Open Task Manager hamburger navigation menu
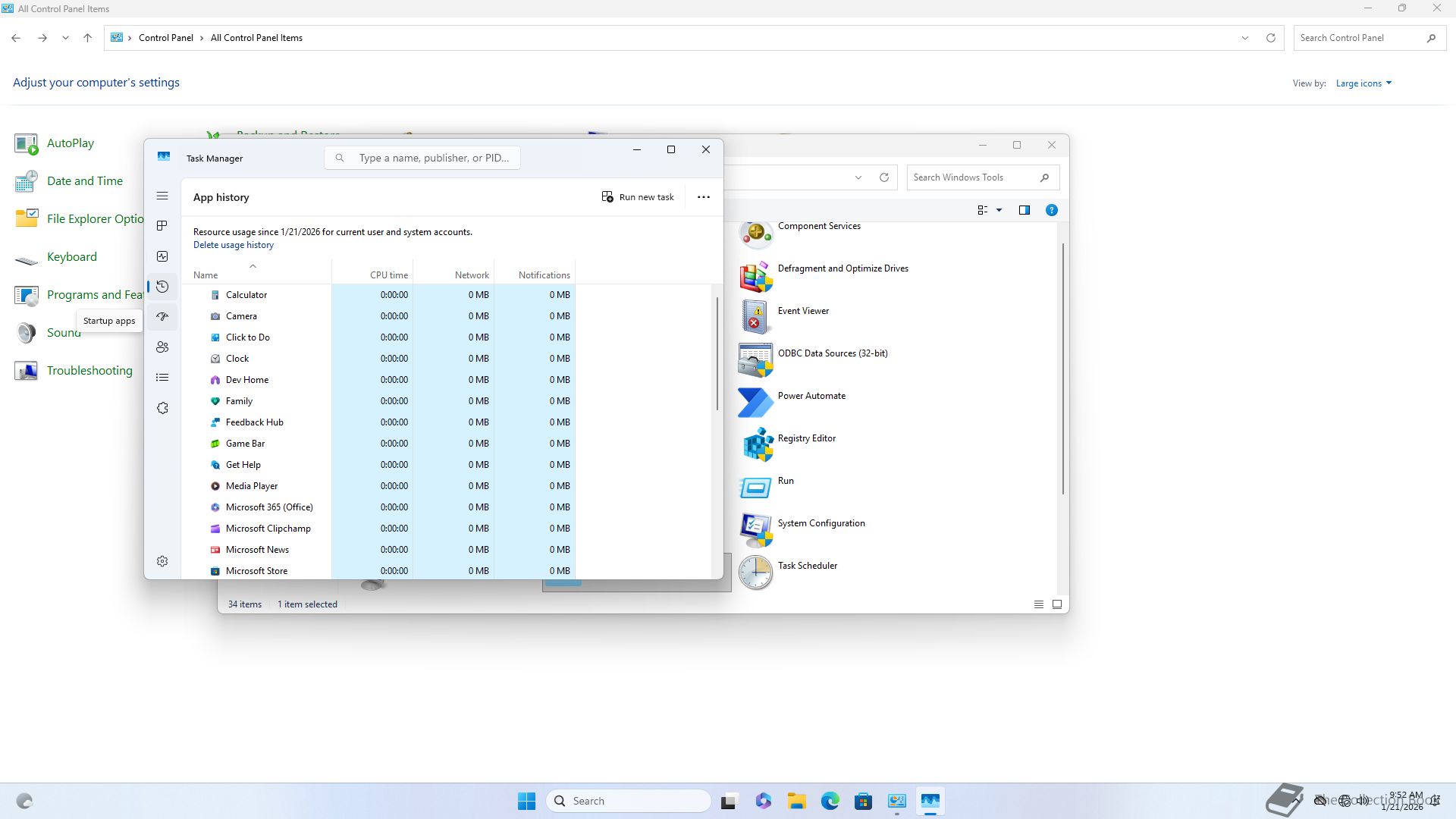The height and width of the screenshot is (819, 1456). (162, 196)
